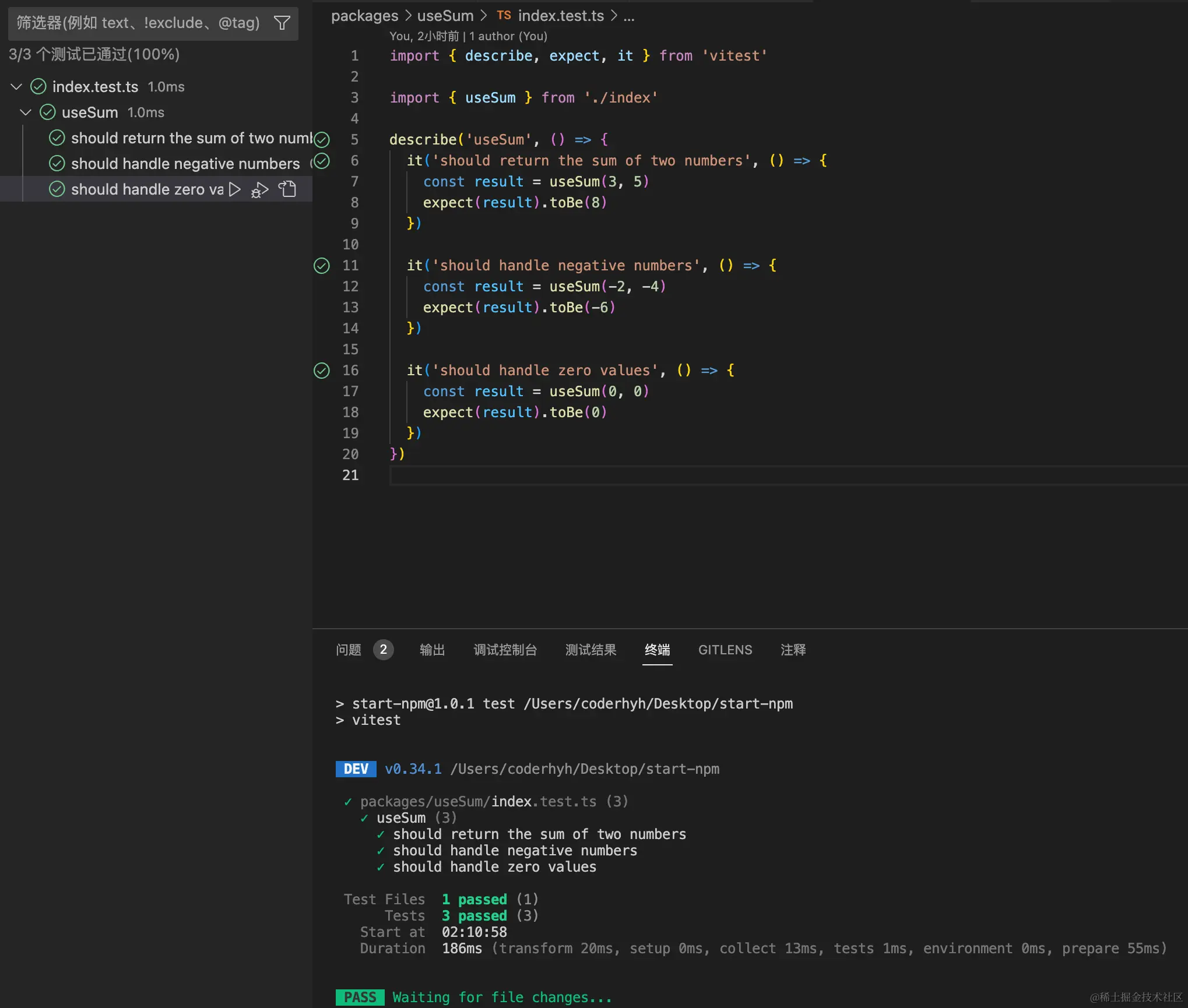Screen dimensions: 1188x1008
Task: Collapse the index.test.ts tree node
Action: coord(16,87)
